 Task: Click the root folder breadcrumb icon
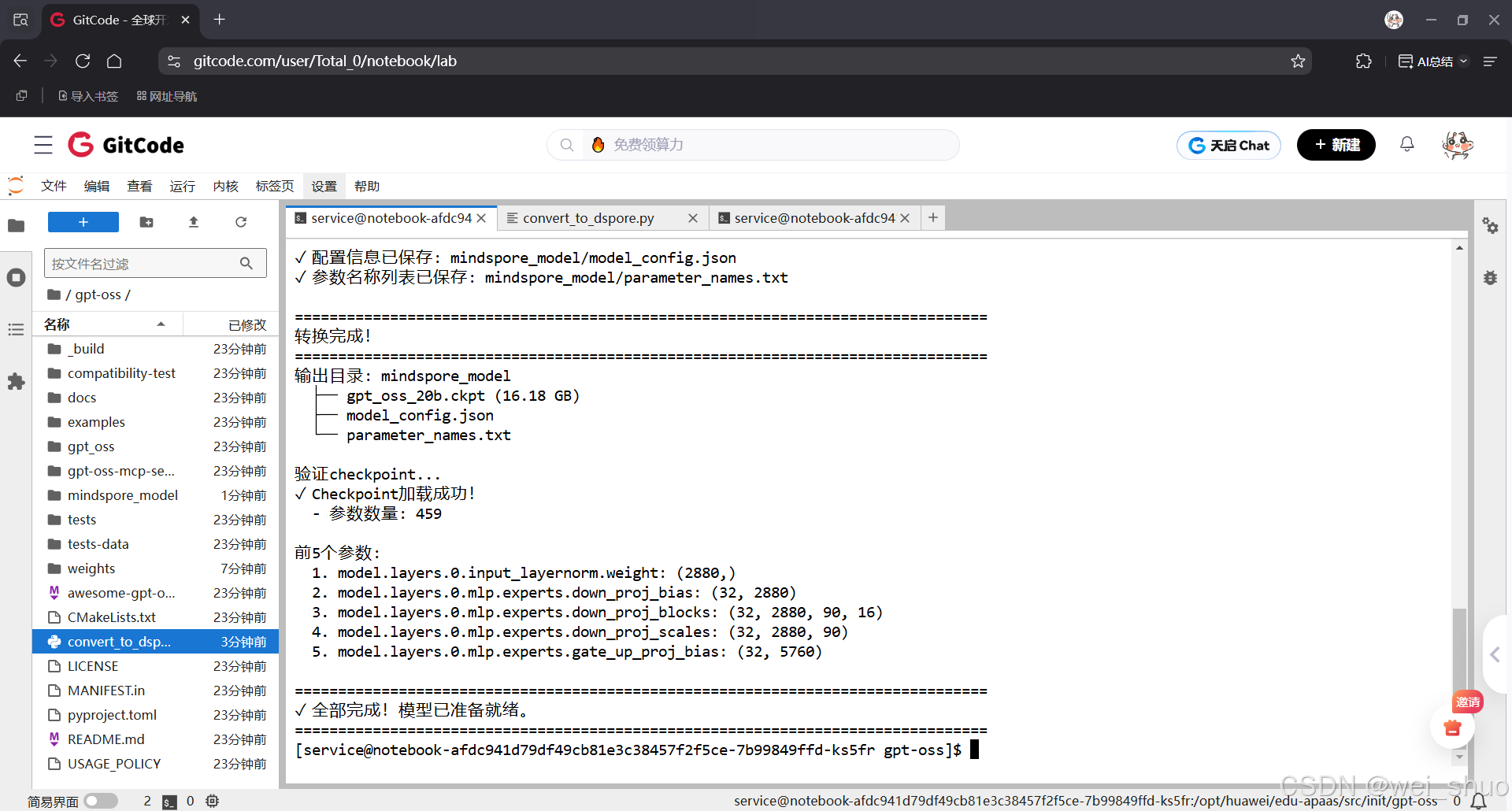(x=54, y=294)
